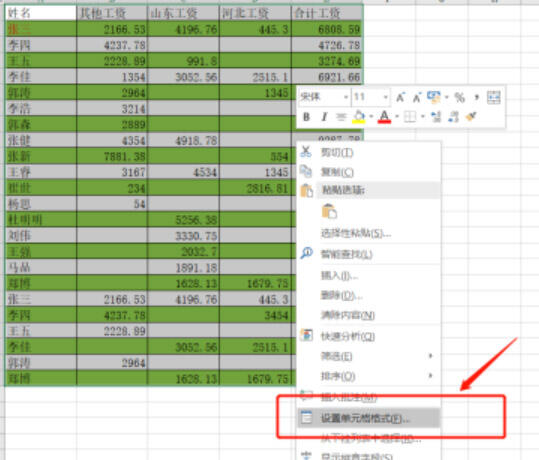Image resolution: width=539 pixels, height=460 pixels.
Task: Click the name cell 刘伟
Action: [41, 236]
